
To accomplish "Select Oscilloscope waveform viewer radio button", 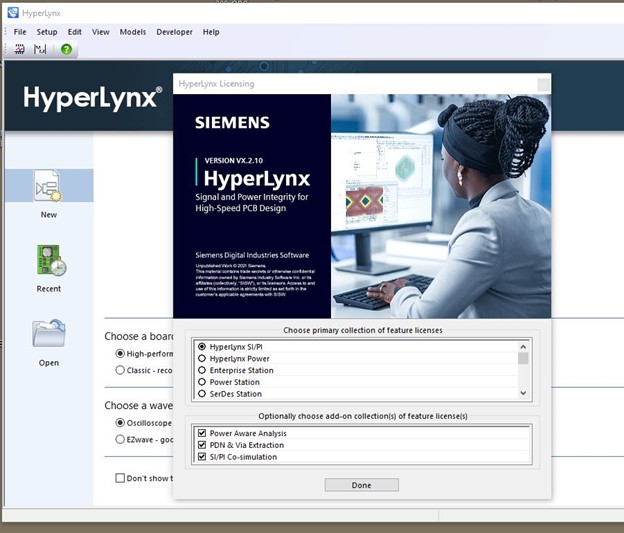I will (120, 422).
